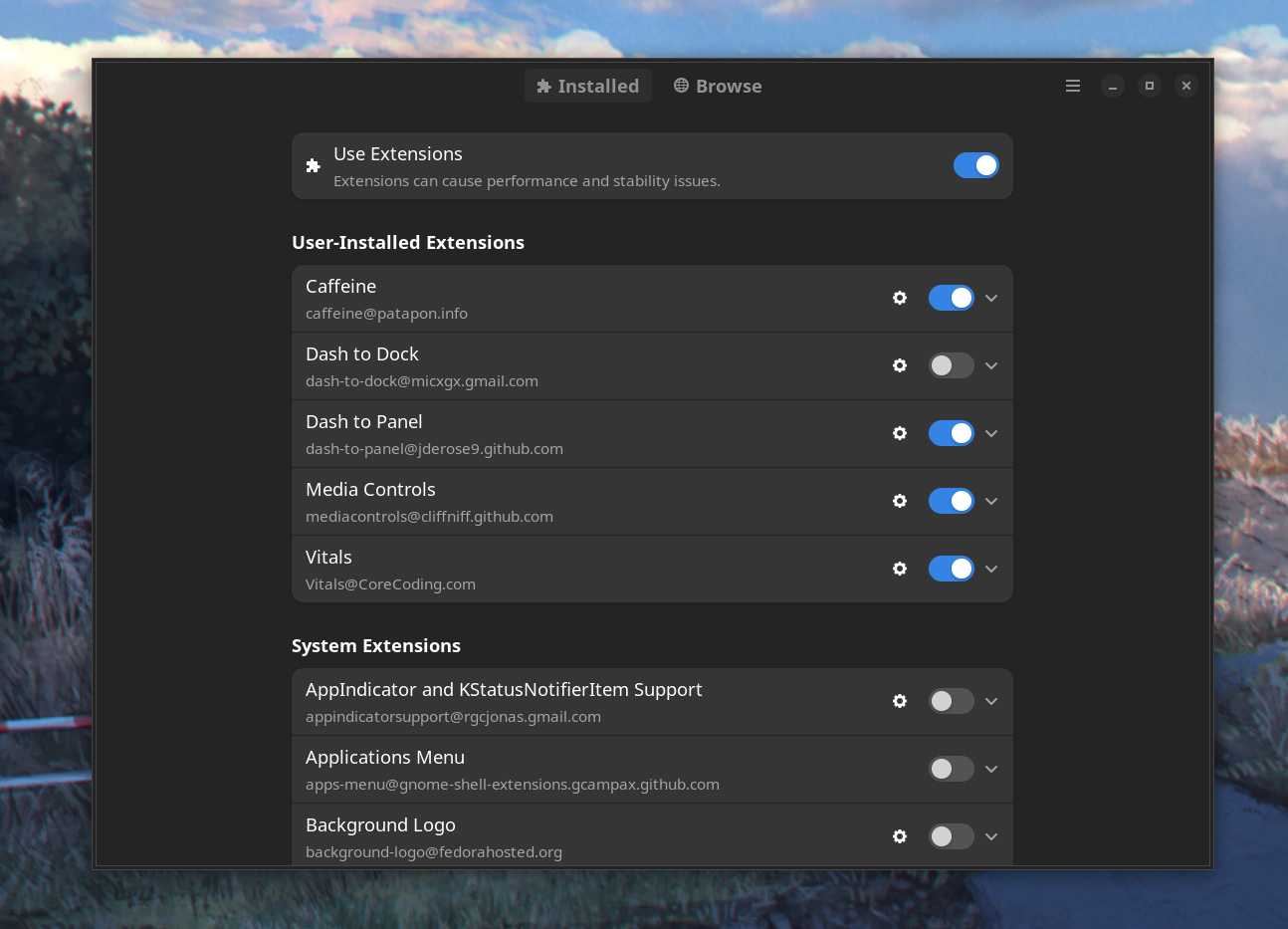Disable the Vitals extension
The image size is (1288, 929).
[951, 569]
